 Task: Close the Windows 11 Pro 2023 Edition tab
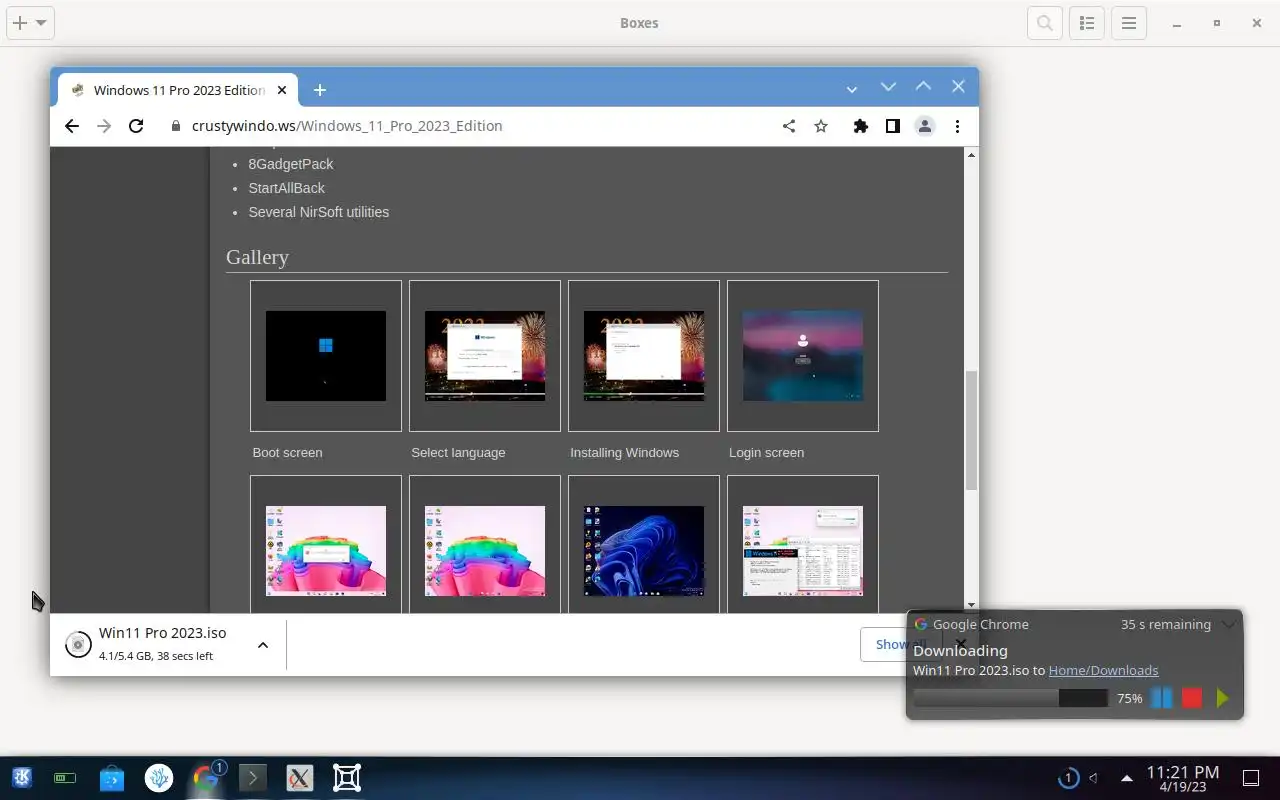coord(282,90)
